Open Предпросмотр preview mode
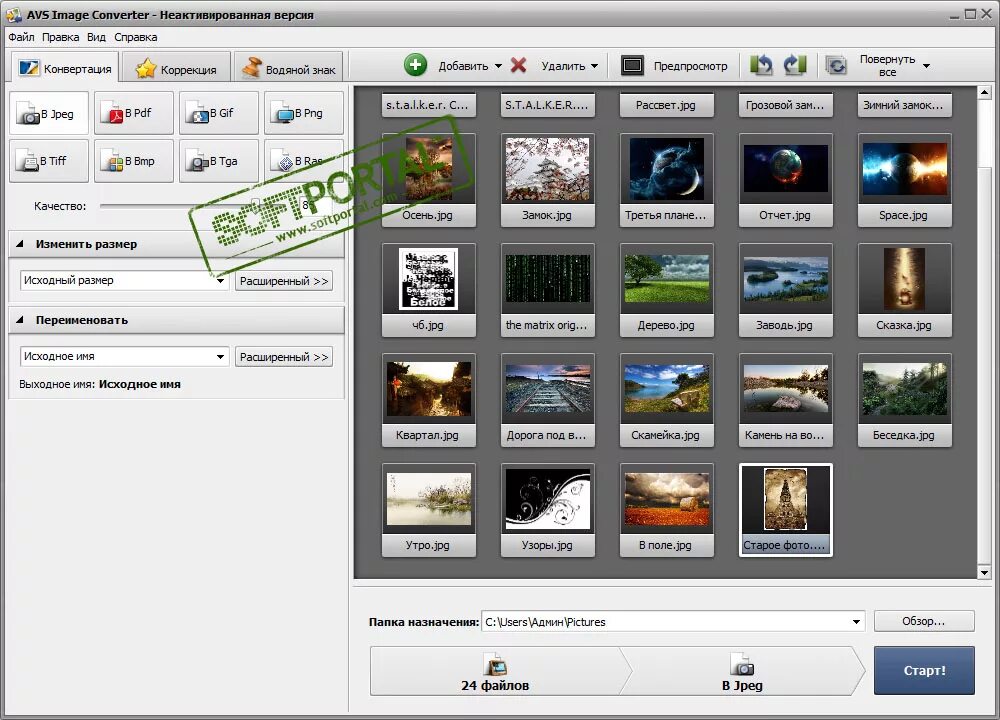Image resolution: width=1000 pixels, height=720 pixels. [x=674, y=66]
